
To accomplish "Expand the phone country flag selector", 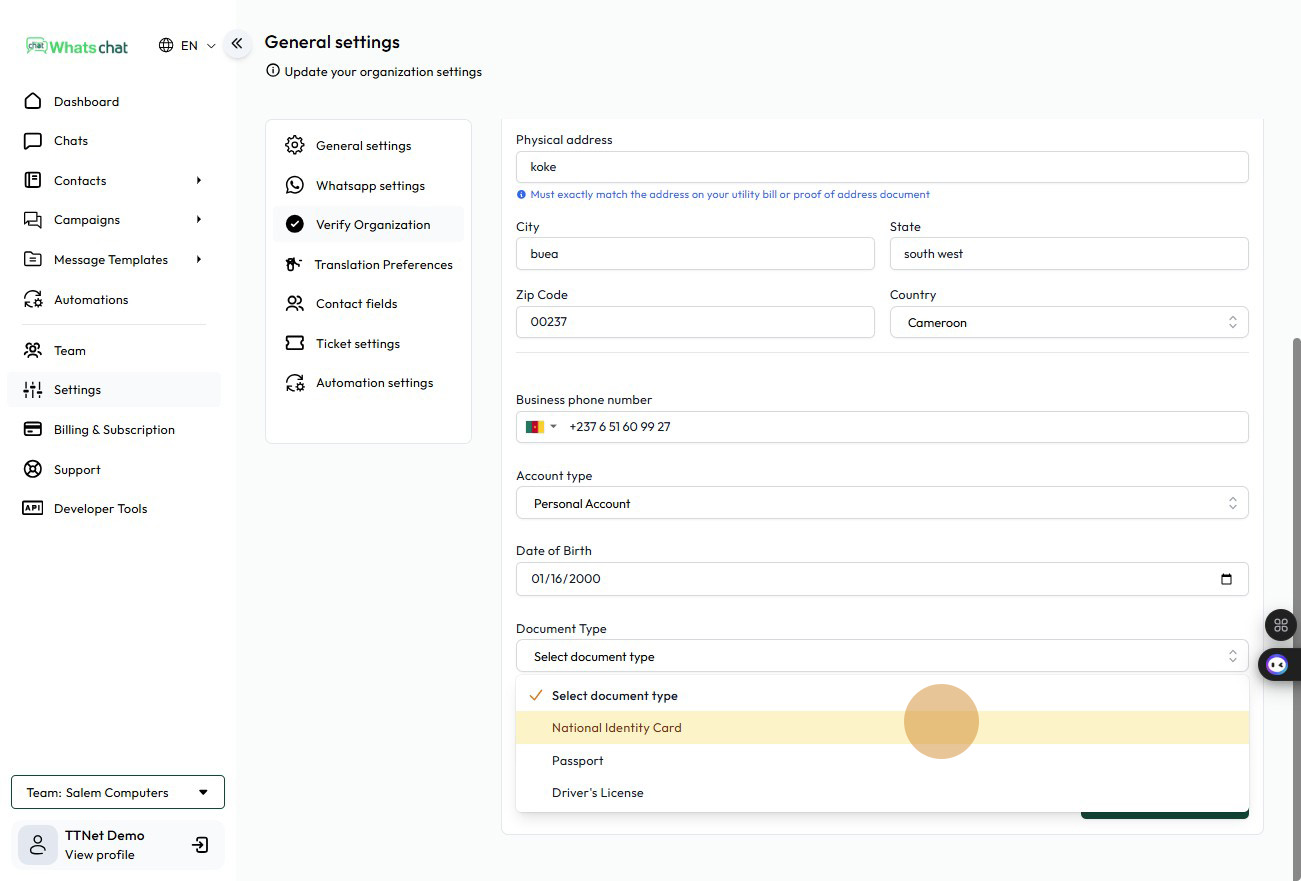I will coord(541,427).
